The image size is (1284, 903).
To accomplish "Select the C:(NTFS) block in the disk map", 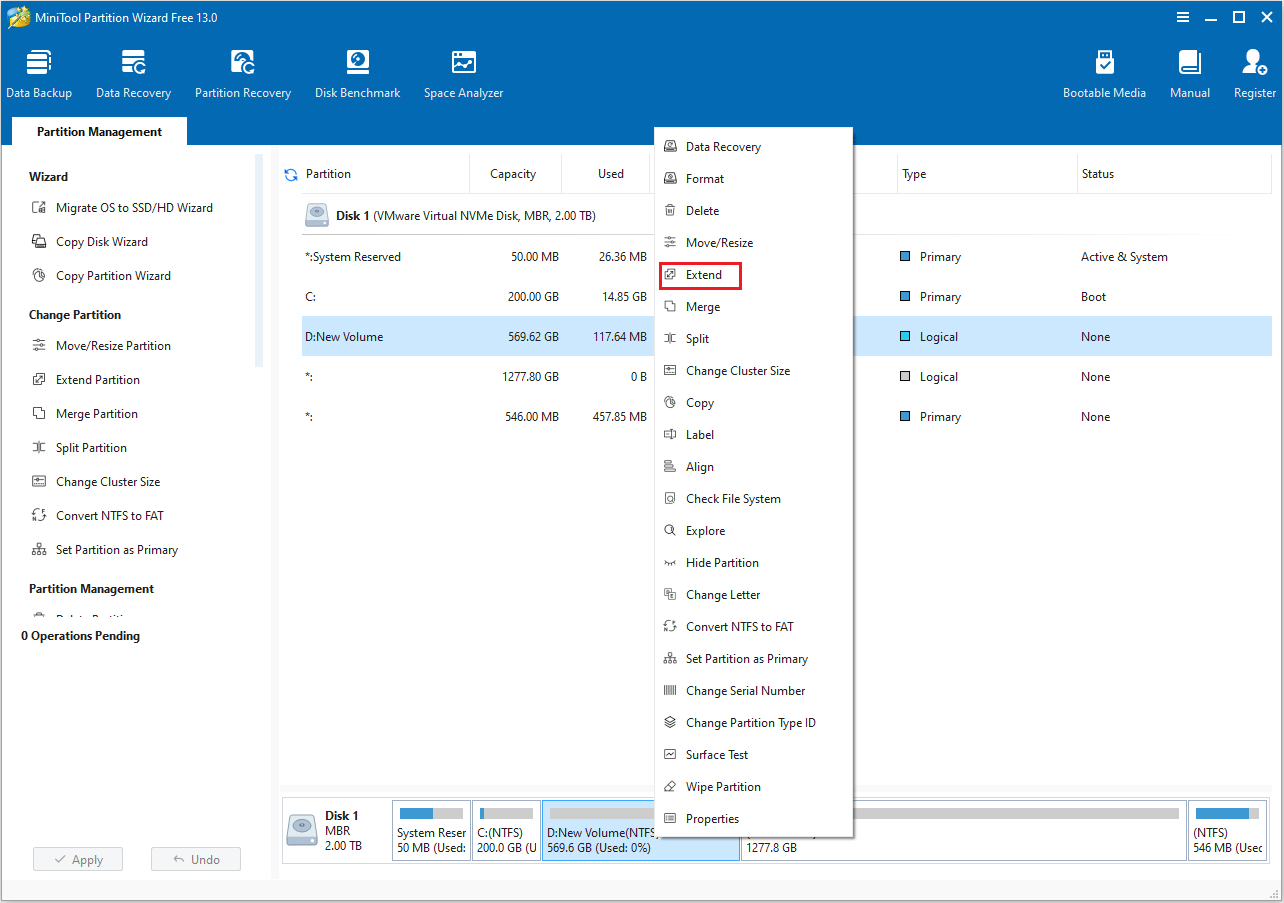I will coord(506,830).
